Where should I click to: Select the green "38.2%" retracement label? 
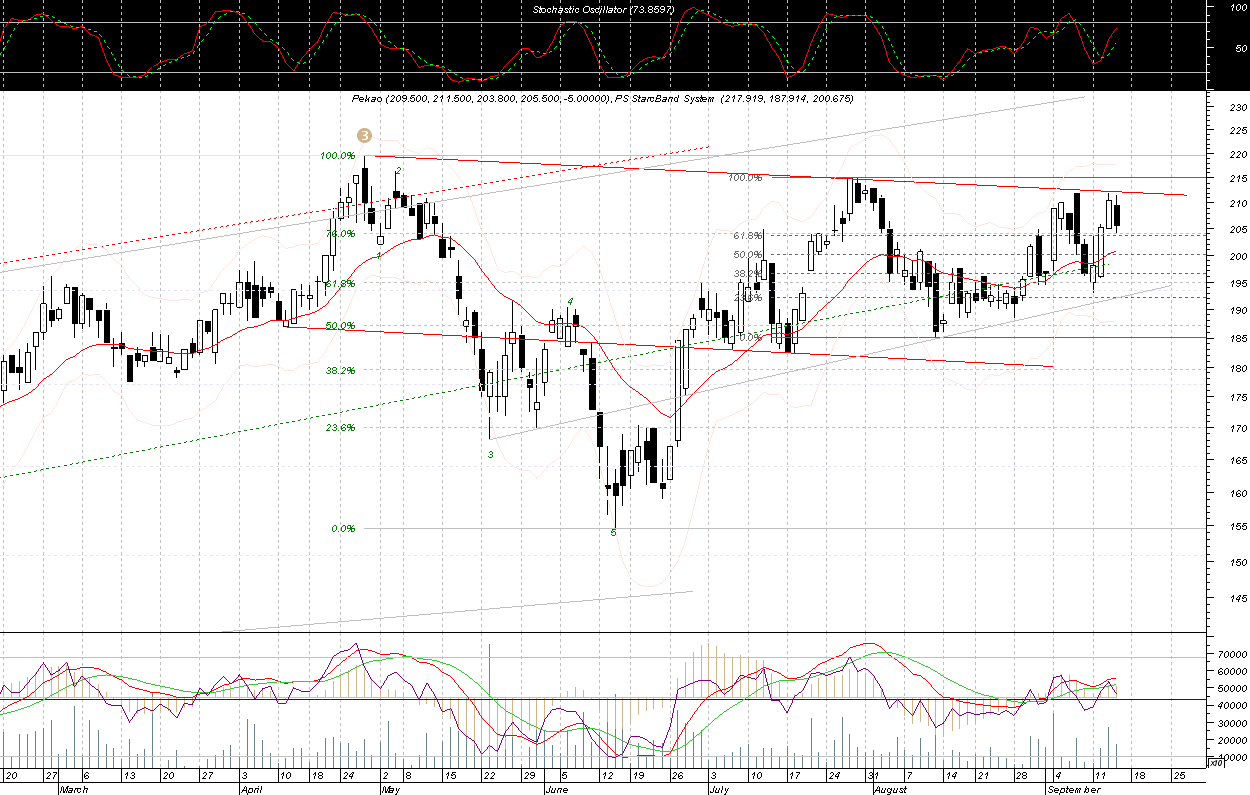(340, 371)
